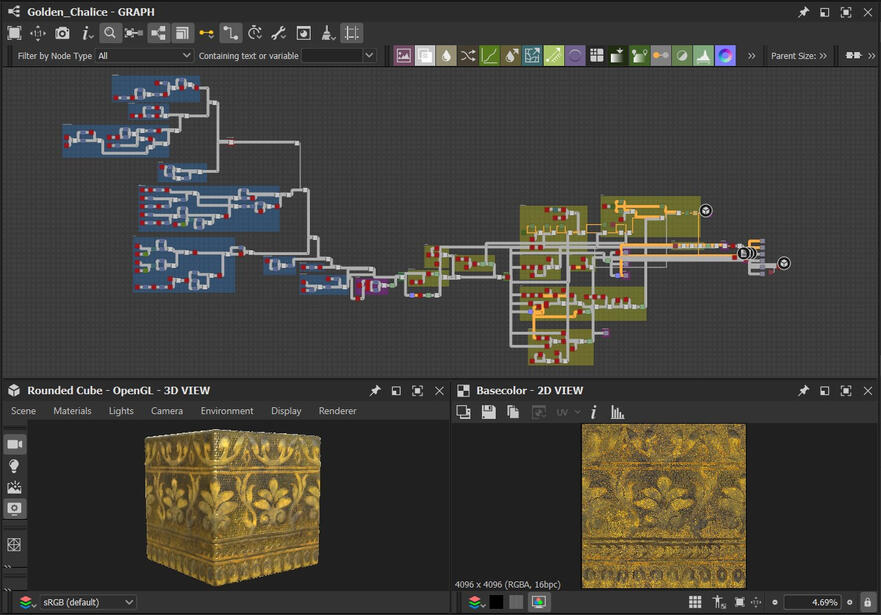Toggle the lock icon in 2D view footer
881x615 pixels.
(867, 602)
